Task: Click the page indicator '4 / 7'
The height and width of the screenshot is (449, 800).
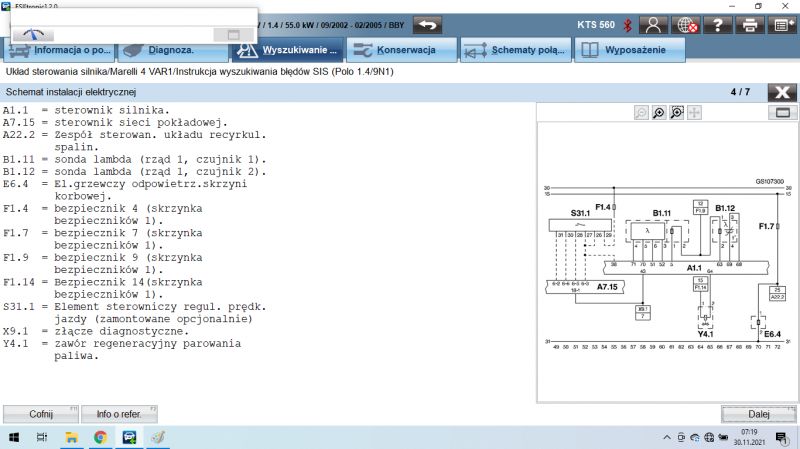Action: (740, 92)
